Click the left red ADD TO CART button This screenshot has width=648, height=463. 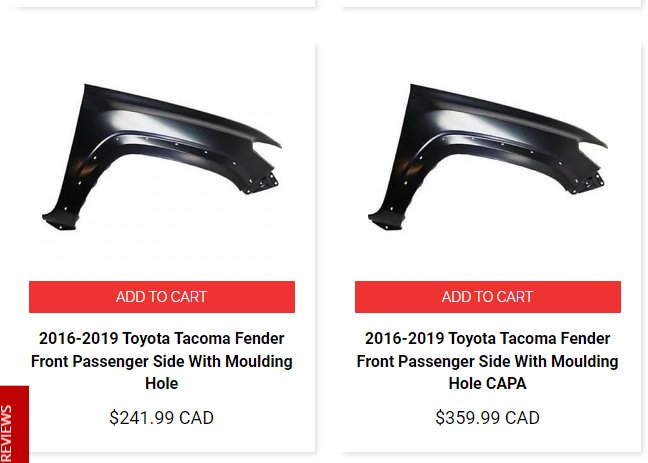click(x=162, y=297)
